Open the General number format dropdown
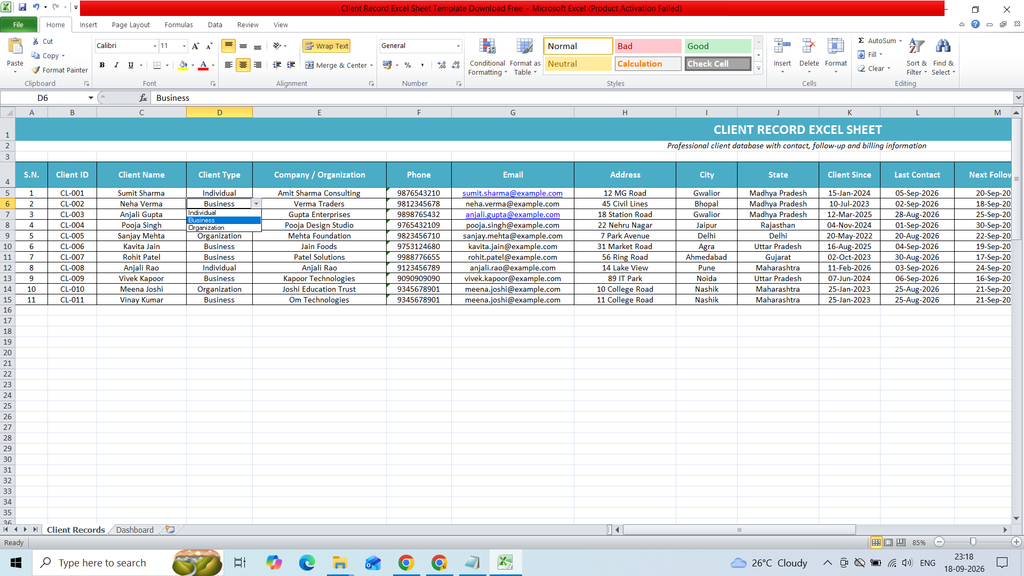The height and width of the screenshot is (576, 1024). pos(458,46)
